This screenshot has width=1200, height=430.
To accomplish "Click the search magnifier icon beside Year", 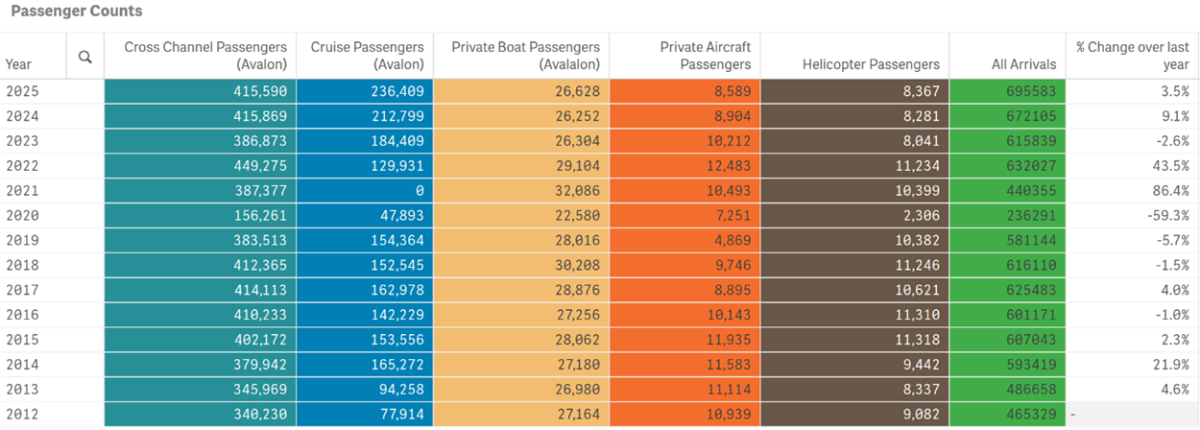I will tap(85, 57).
